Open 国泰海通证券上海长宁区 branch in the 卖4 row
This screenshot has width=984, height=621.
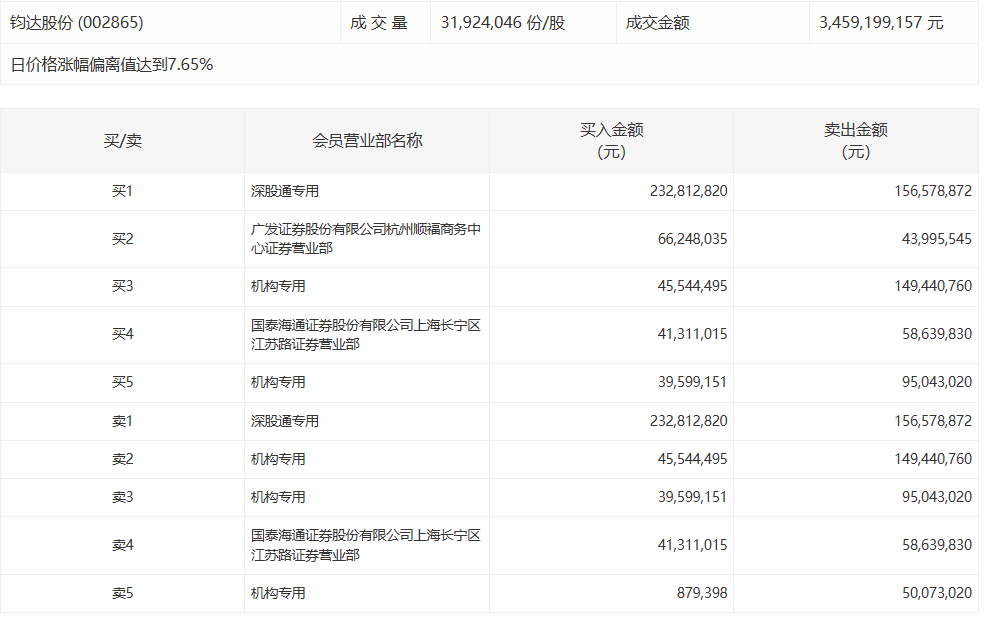click(366, 545)
